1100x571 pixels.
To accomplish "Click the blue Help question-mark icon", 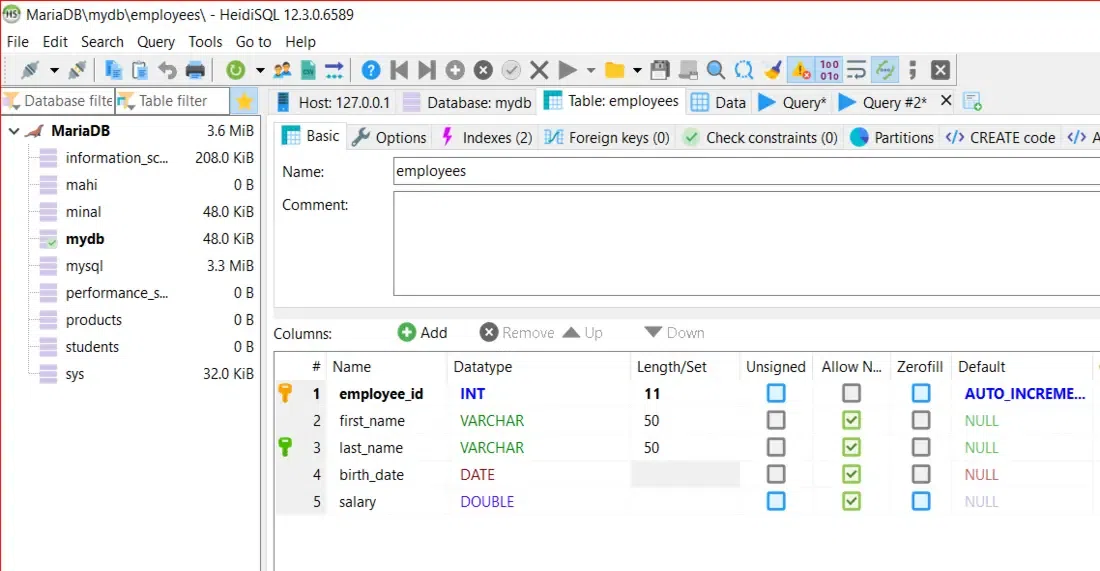I will pos(371,70).
